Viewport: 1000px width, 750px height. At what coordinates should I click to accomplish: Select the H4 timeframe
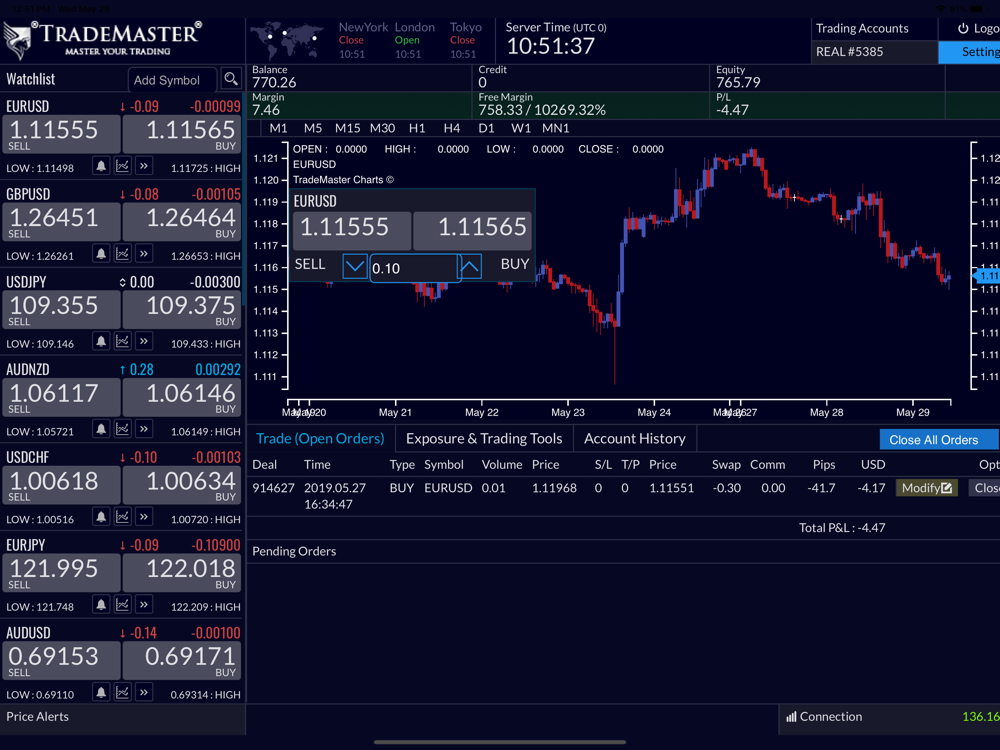(452, 128)
